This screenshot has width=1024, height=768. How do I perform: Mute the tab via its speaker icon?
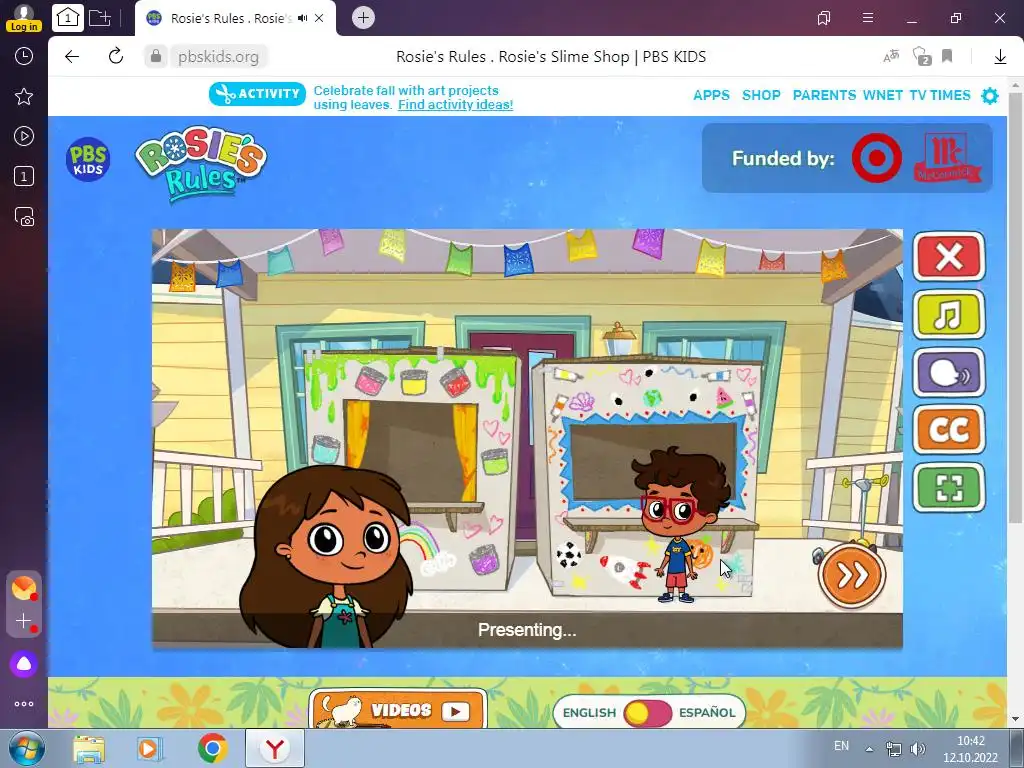click(x=302, y=18)
